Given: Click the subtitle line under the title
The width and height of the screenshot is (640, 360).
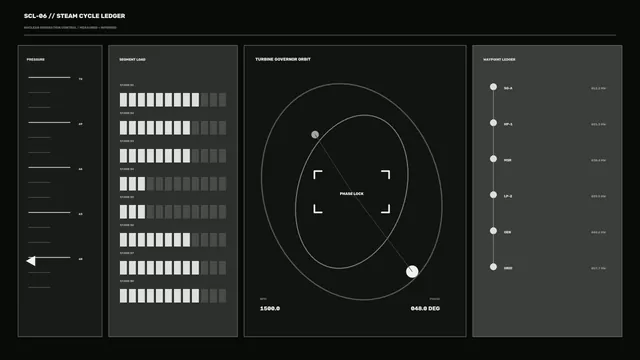Looking at the screenshot, I should point(70,27).
